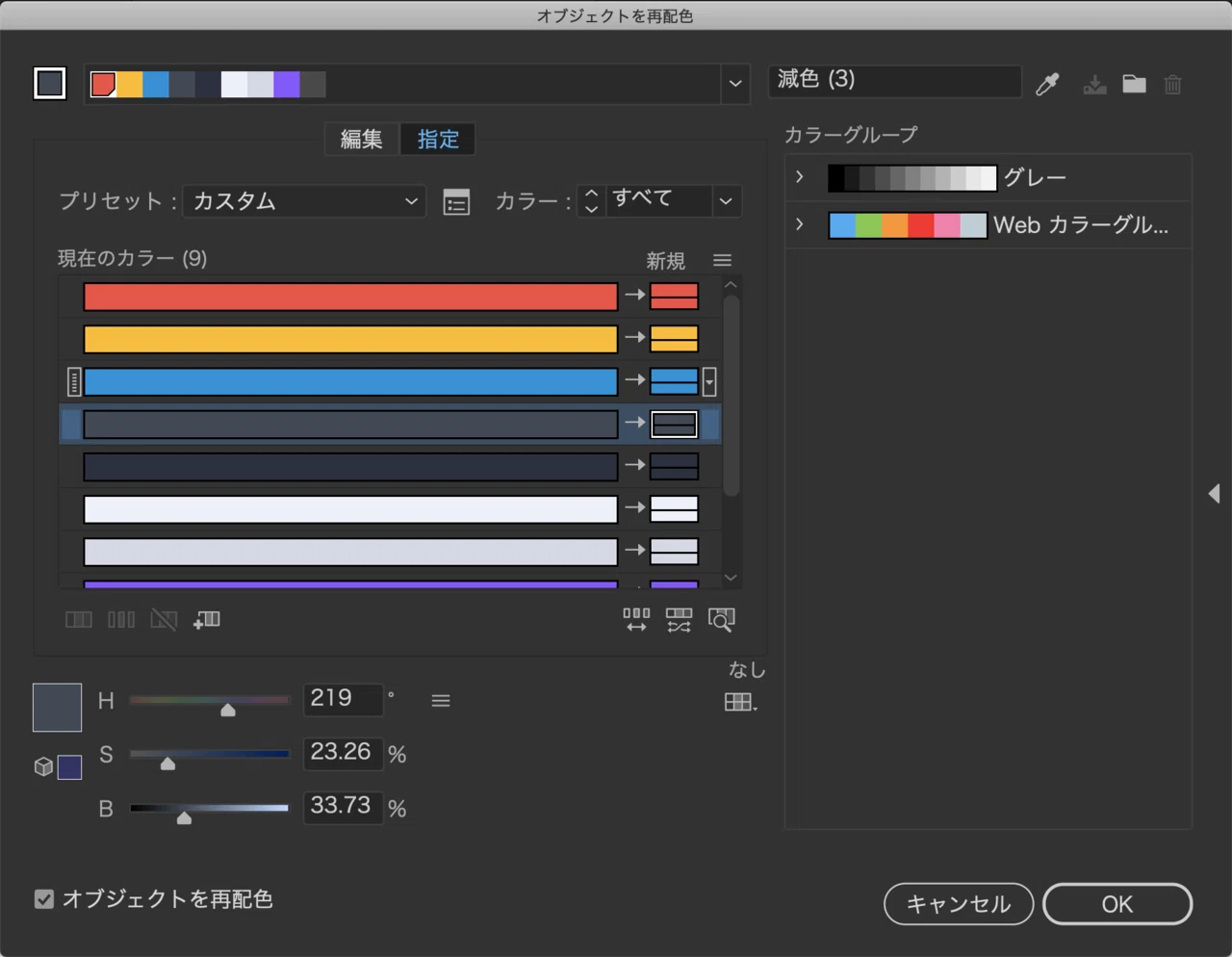Viewport: 1232px width, 957px height.
Task: Delete the color group with the trash icon
Action: point(1172,85)
